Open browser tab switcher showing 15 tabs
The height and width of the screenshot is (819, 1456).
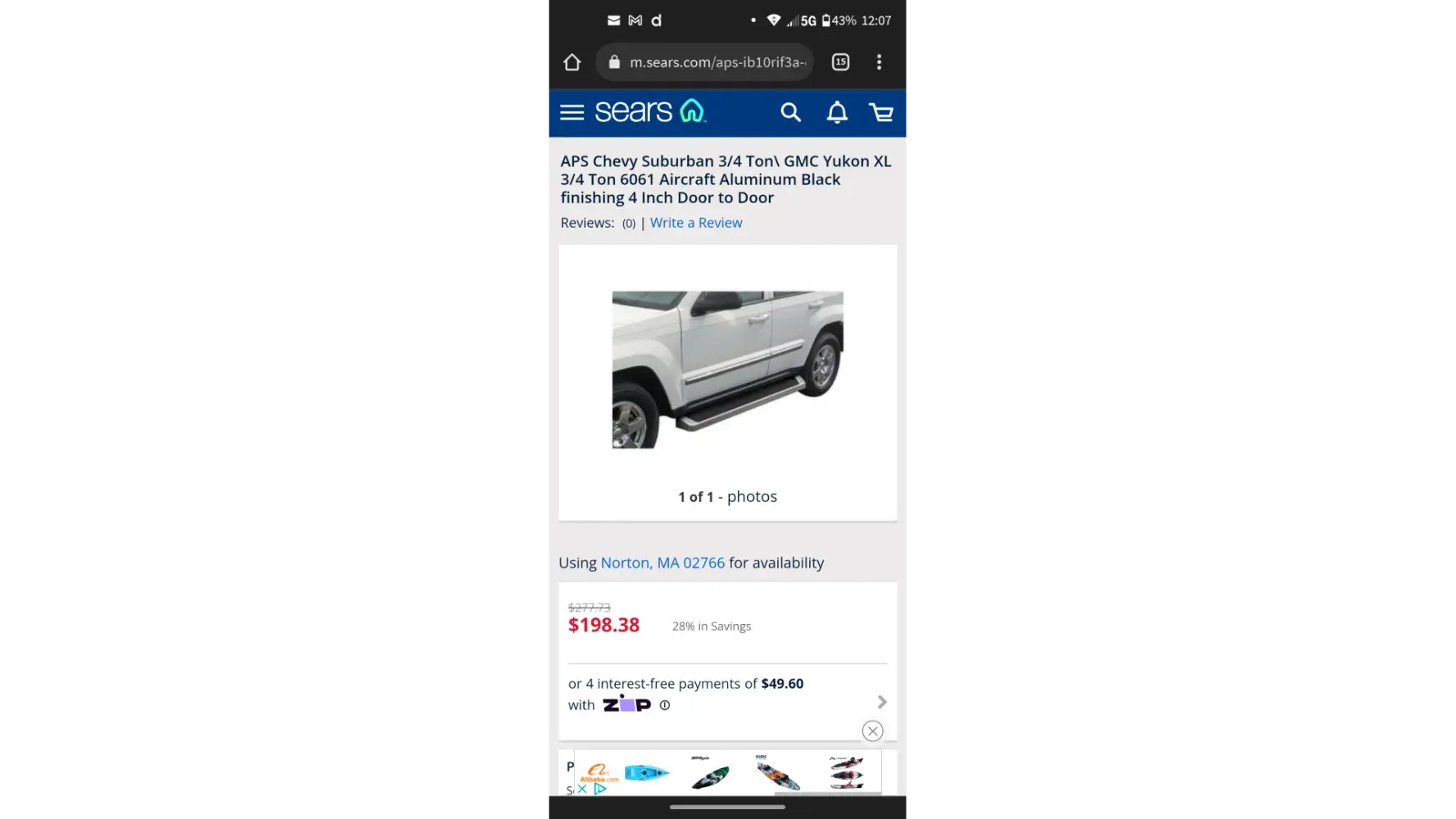click(840, 62)
